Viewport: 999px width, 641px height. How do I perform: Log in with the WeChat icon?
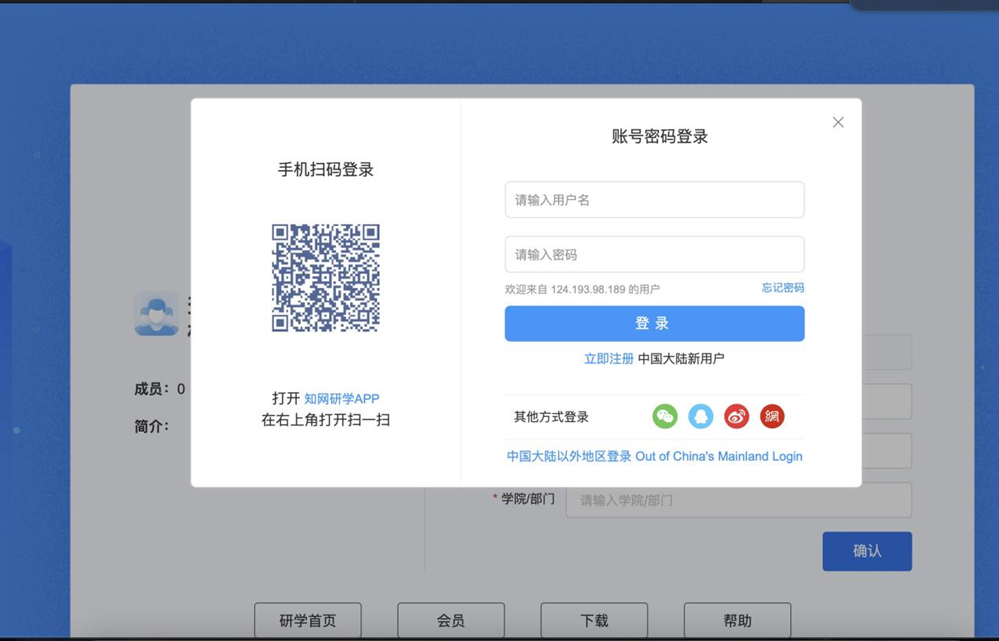(665, 417)
